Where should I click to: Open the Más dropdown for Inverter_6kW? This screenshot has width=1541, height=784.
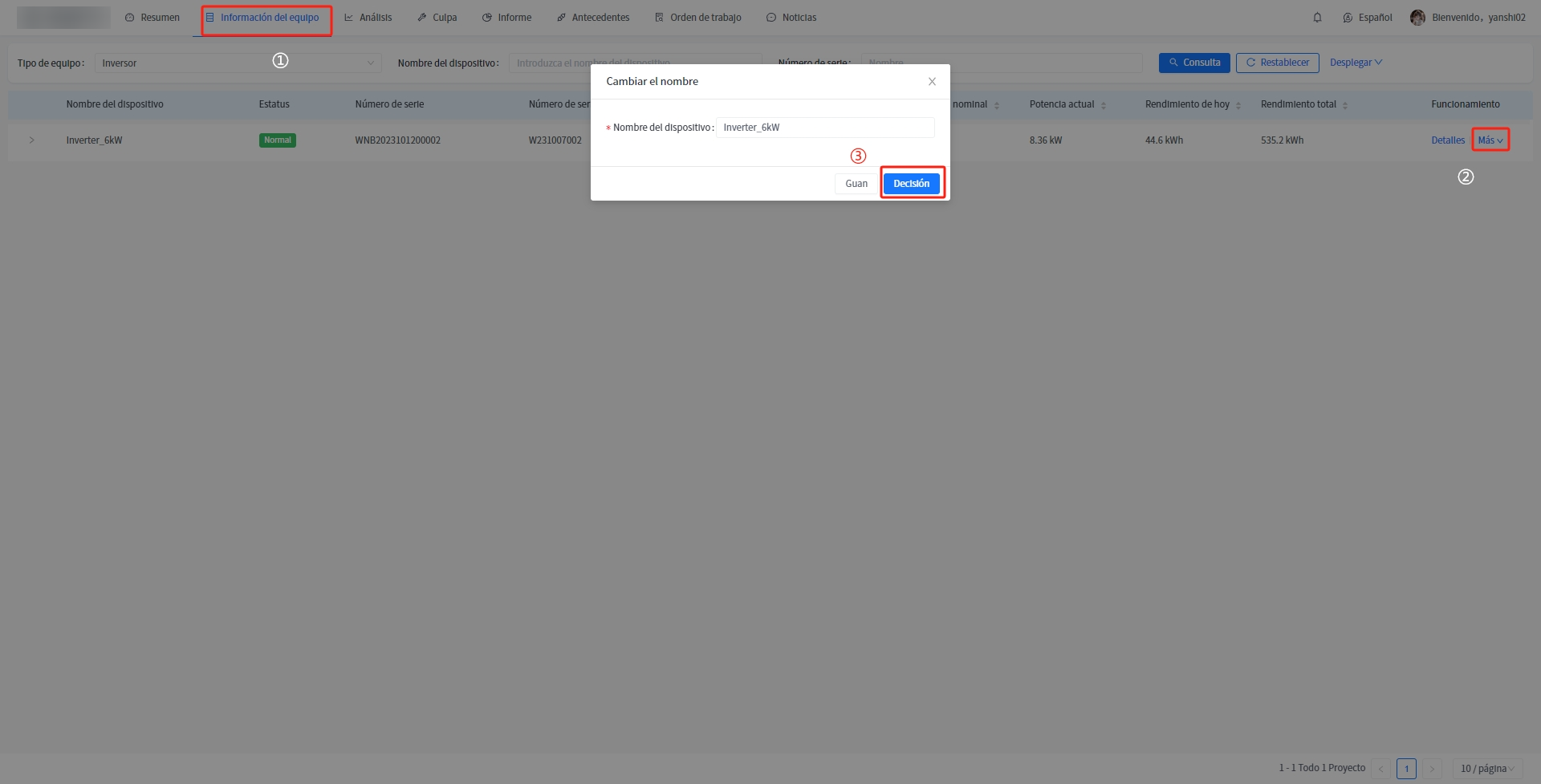pyautogui.click(x=1490, y=140)
